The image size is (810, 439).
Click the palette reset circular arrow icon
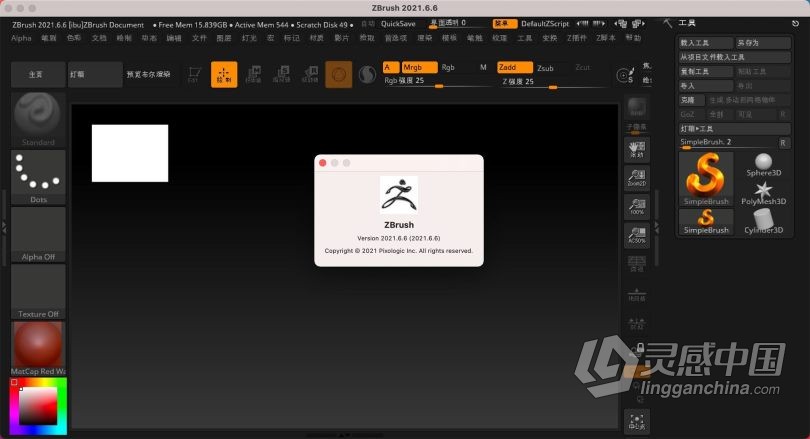coord(795,23)
